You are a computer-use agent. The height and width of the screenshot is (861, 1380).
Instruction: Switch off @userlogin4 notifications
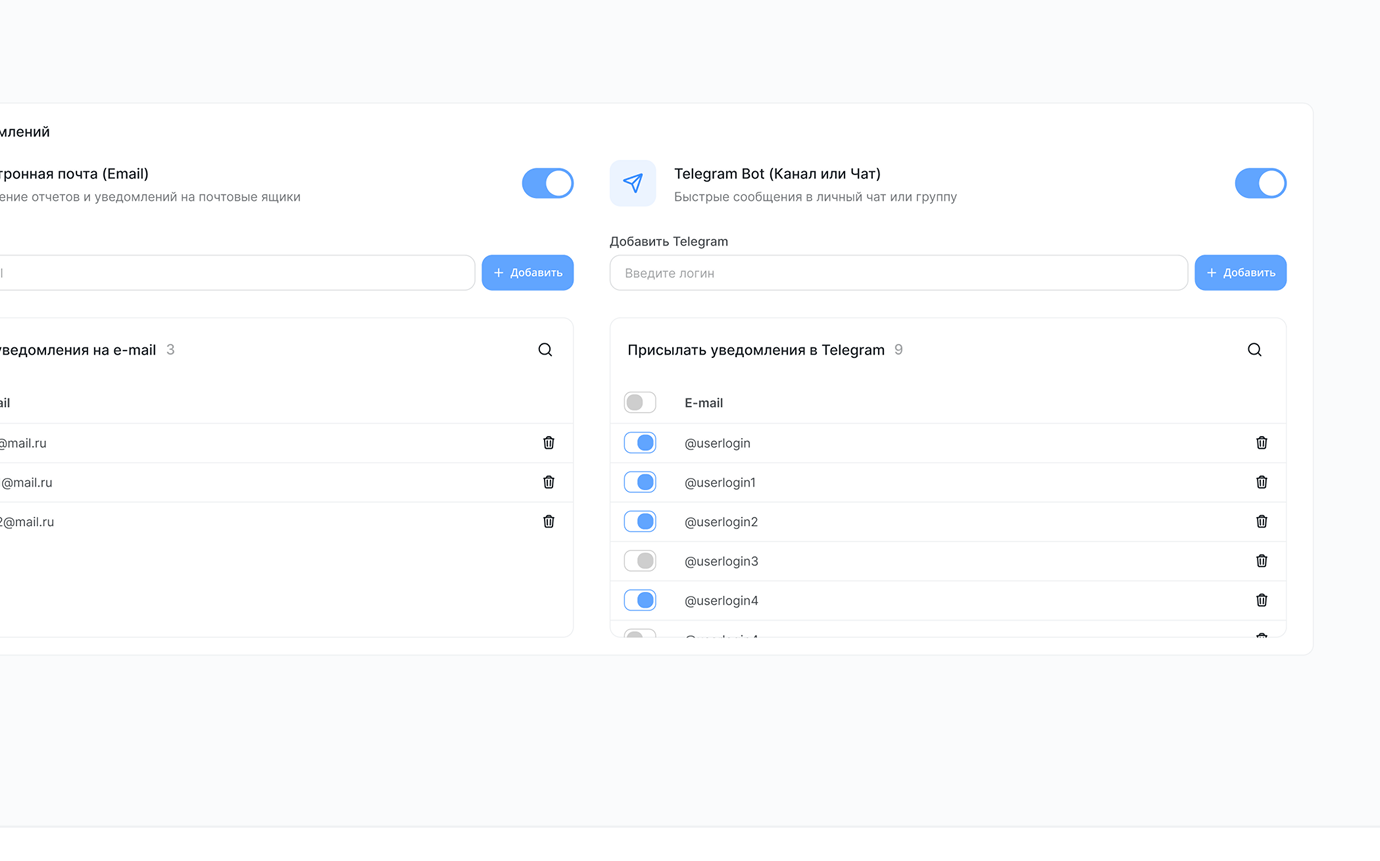[640, 600]
